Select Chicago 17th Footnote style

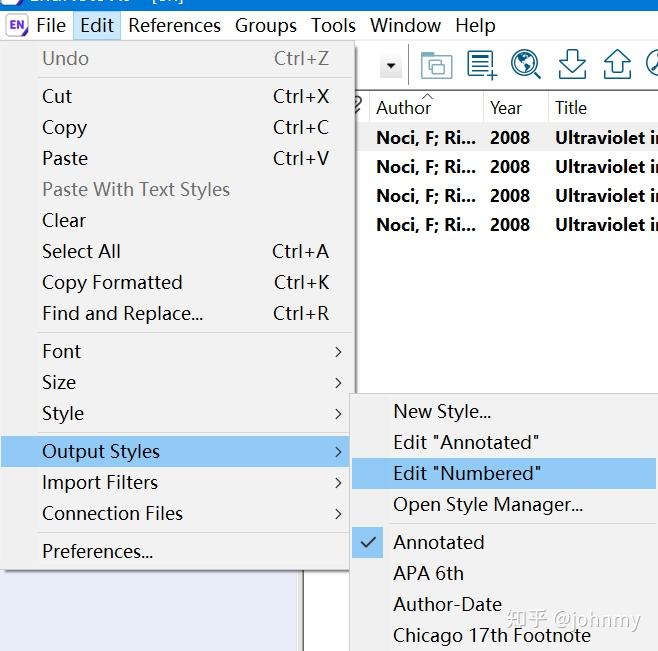(x=504, y=636)
